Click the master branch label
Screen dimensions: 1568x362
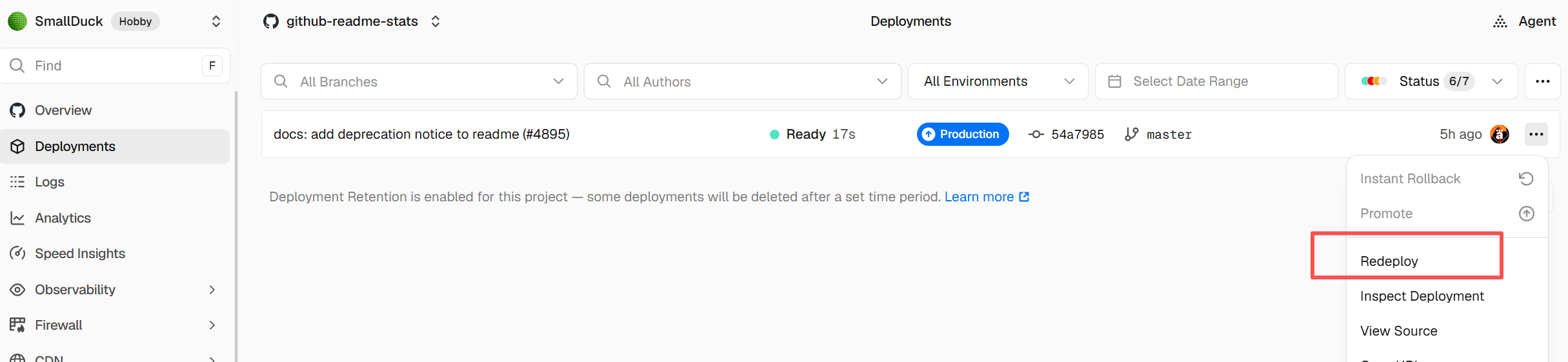point(1169,135)
